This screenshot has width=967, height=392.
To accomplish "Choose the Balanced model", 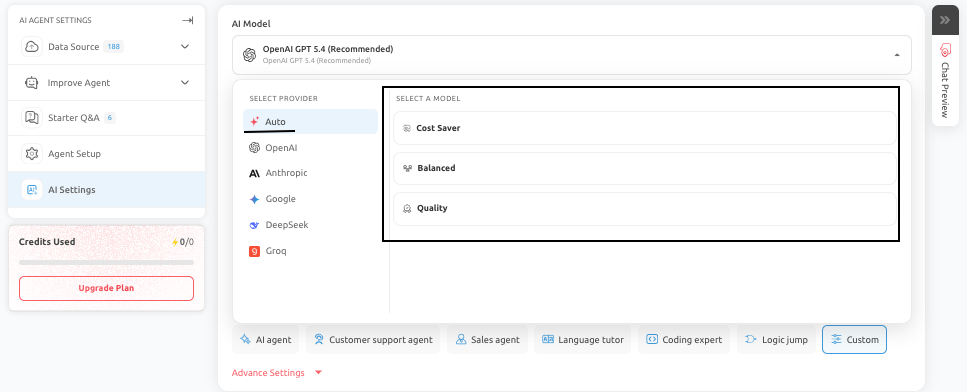I will pos(644,168).
